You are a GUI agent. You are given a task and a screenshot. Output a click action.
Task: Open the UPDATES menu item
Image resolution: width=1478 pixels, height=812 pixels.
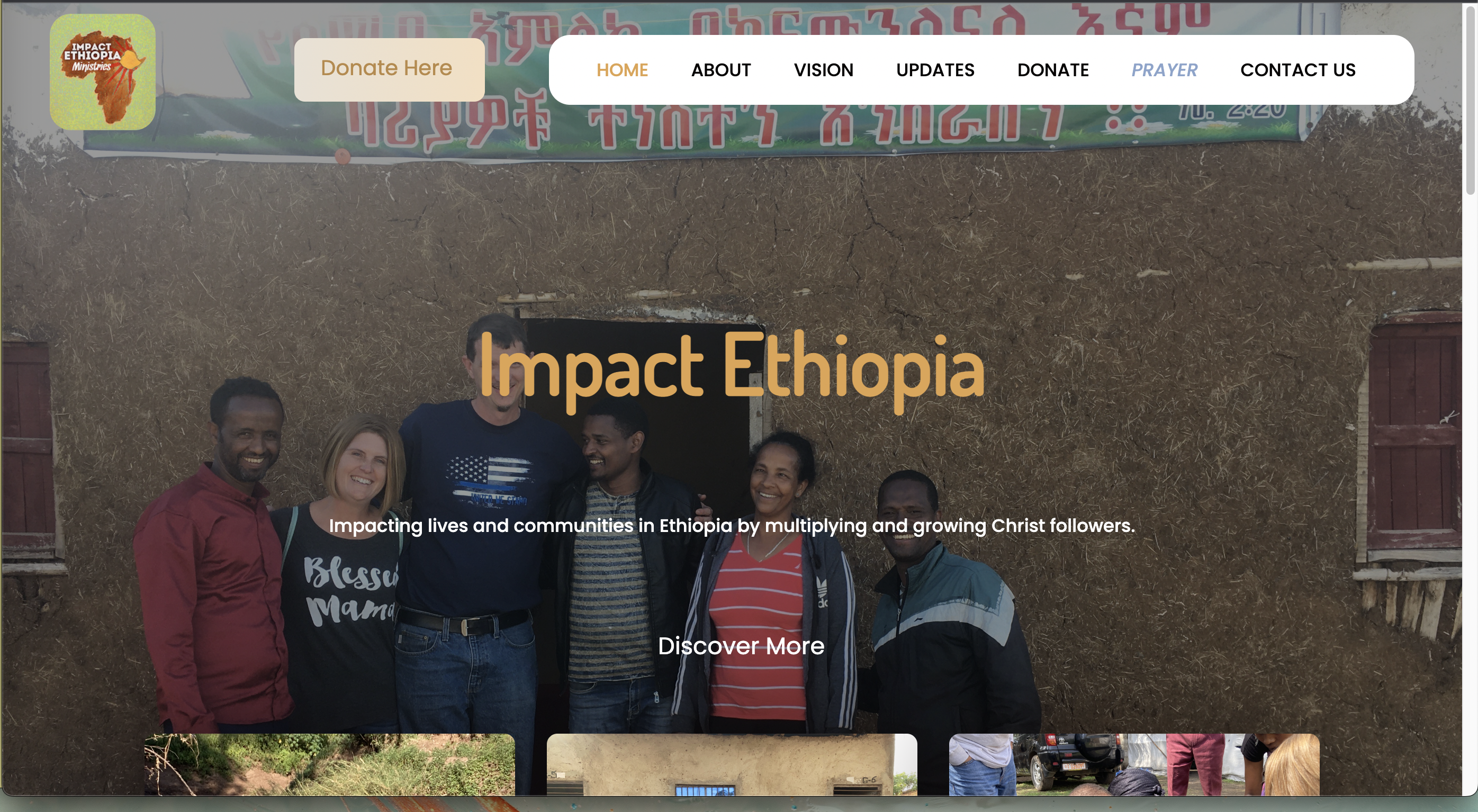coord(935,70)
